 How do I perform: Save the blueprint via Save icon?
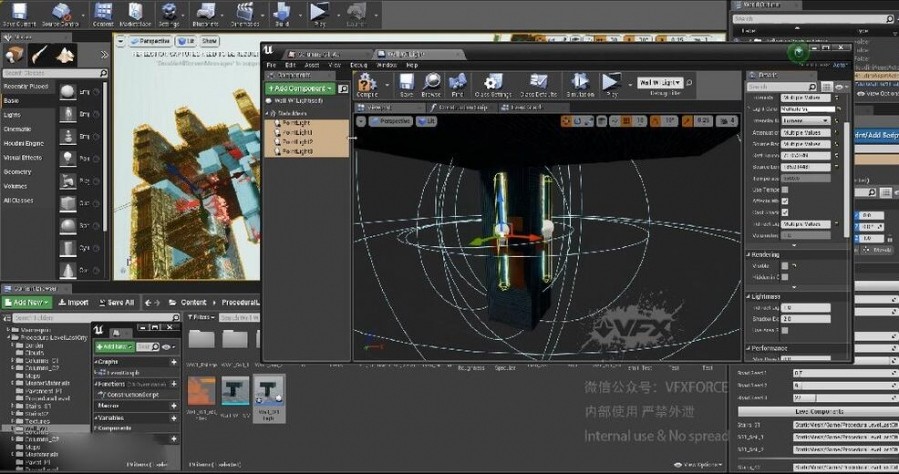(406, 85)
